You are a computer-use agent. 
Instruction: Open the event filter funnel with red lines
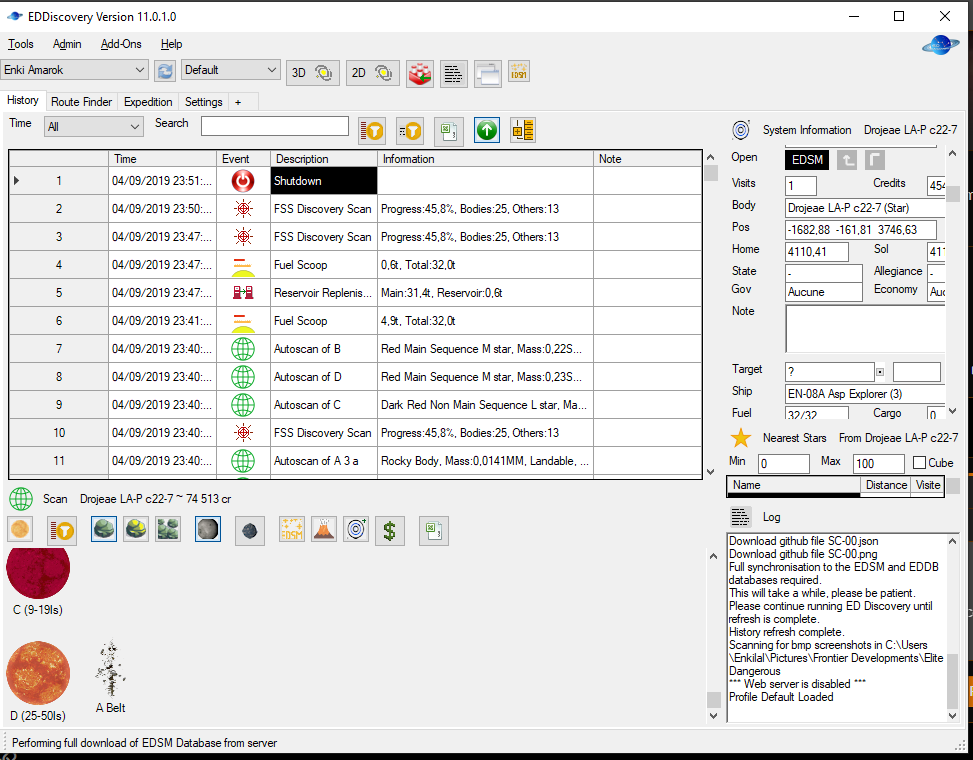(372, 131)
